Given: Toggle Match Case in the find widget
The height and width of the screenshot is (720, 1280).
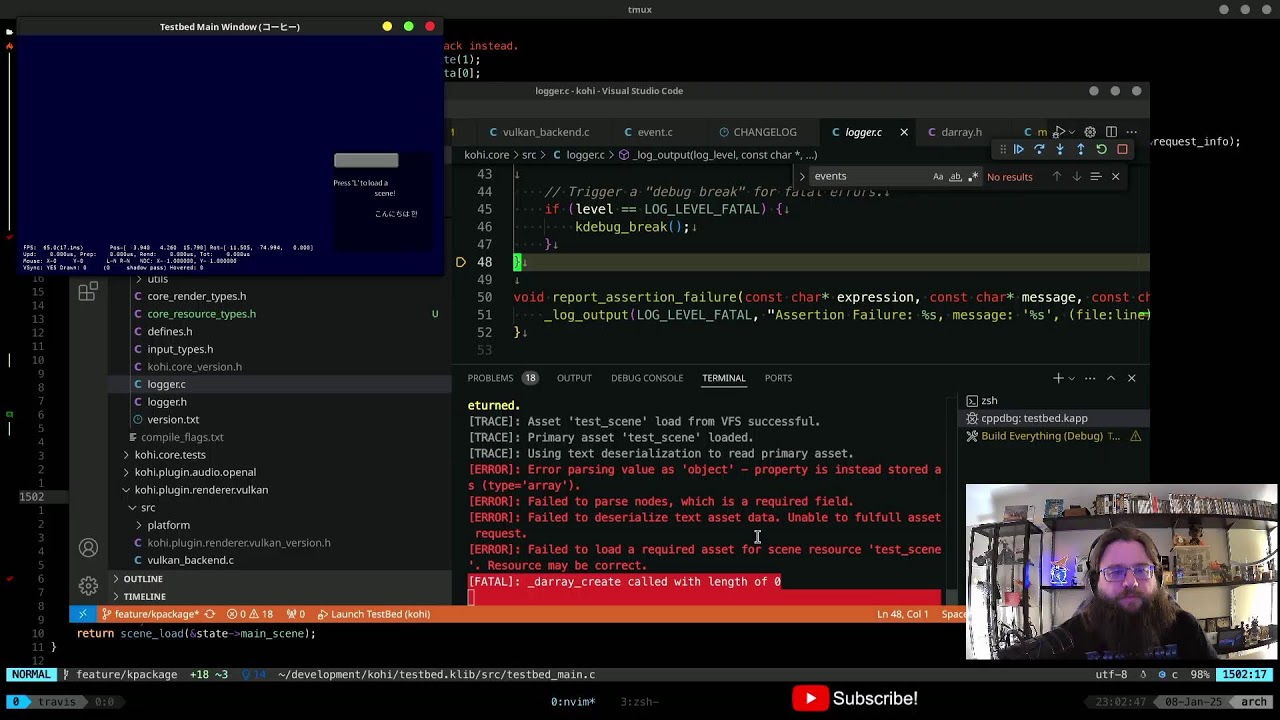Looking at the screenshot, I should [x=938, y=177].
